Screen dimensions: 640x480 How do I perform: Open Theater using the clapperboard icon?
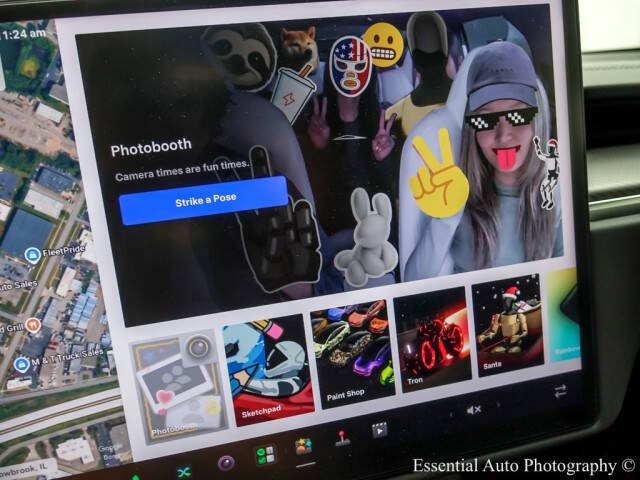pyautogui.click(x=379, y=430)
